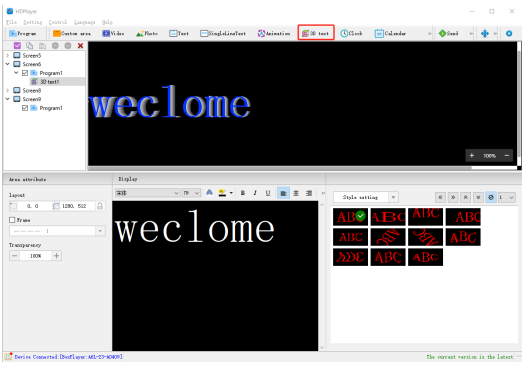This screenshot has width=526, height=365.
Task: Toggle Program1 checkbox under Screen9
Action: (x=25, y=108)
